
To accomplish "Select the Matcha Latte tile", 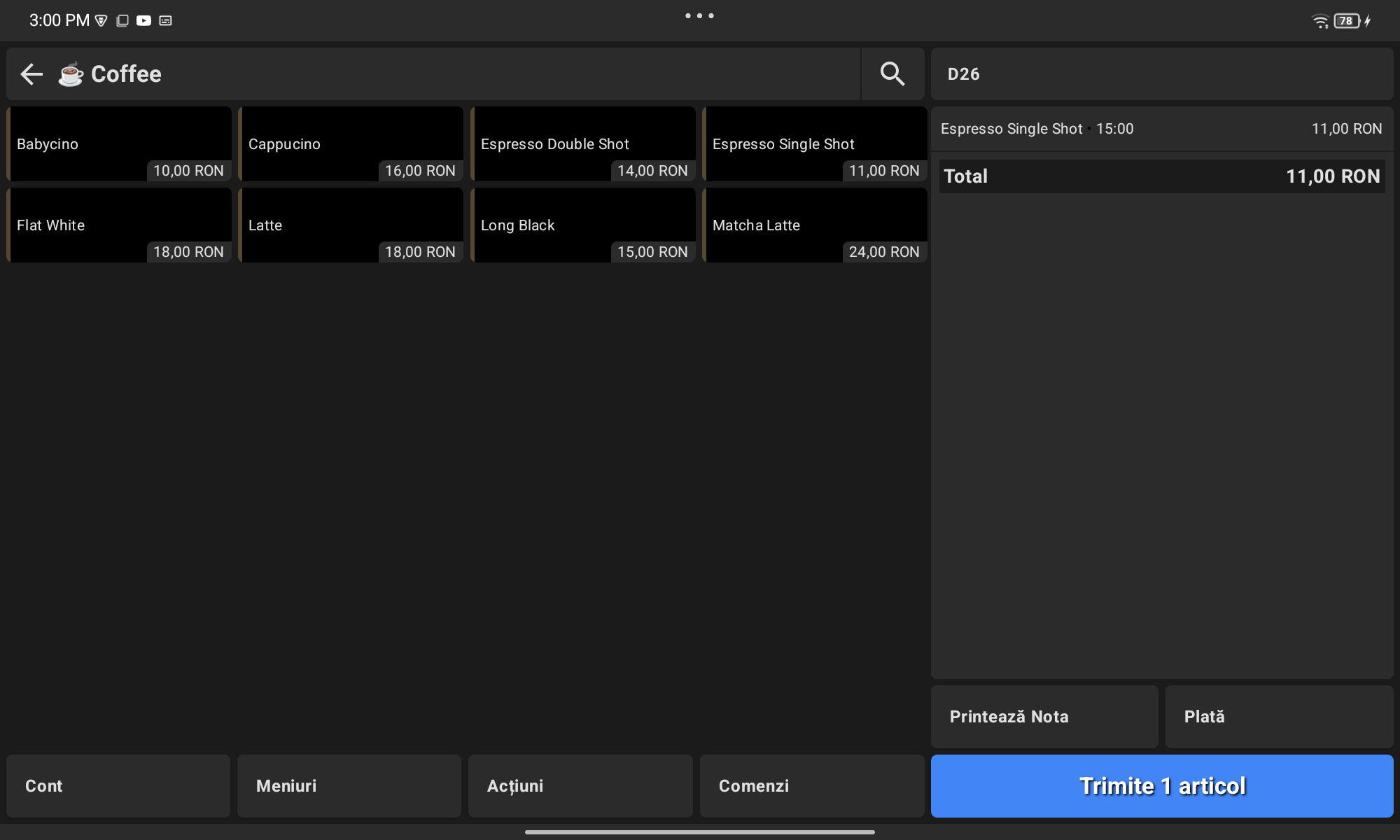I will pyautogui.click(x=815, y=225).
